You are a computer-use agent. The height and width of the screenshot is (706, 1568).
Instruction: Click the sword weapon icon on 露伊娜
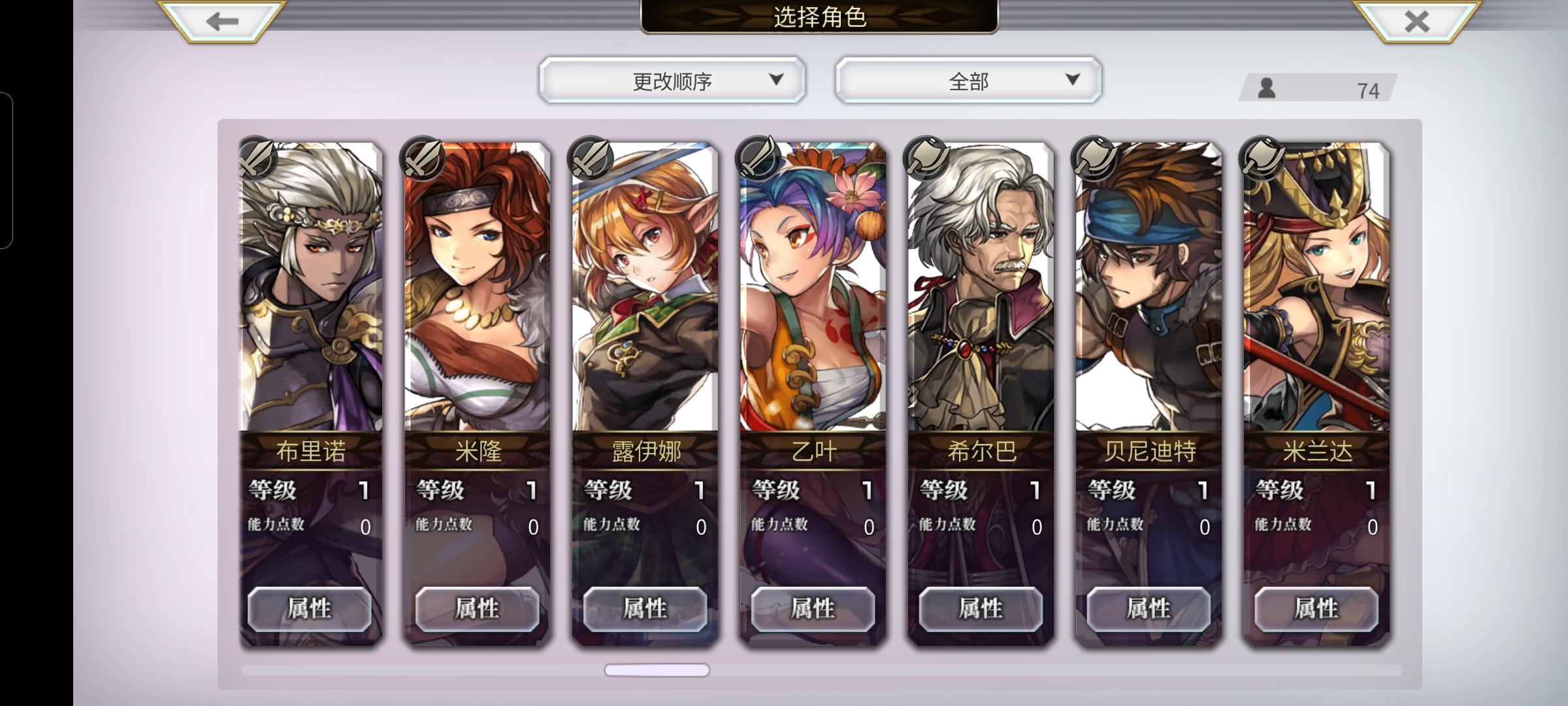tap(591, 159)
